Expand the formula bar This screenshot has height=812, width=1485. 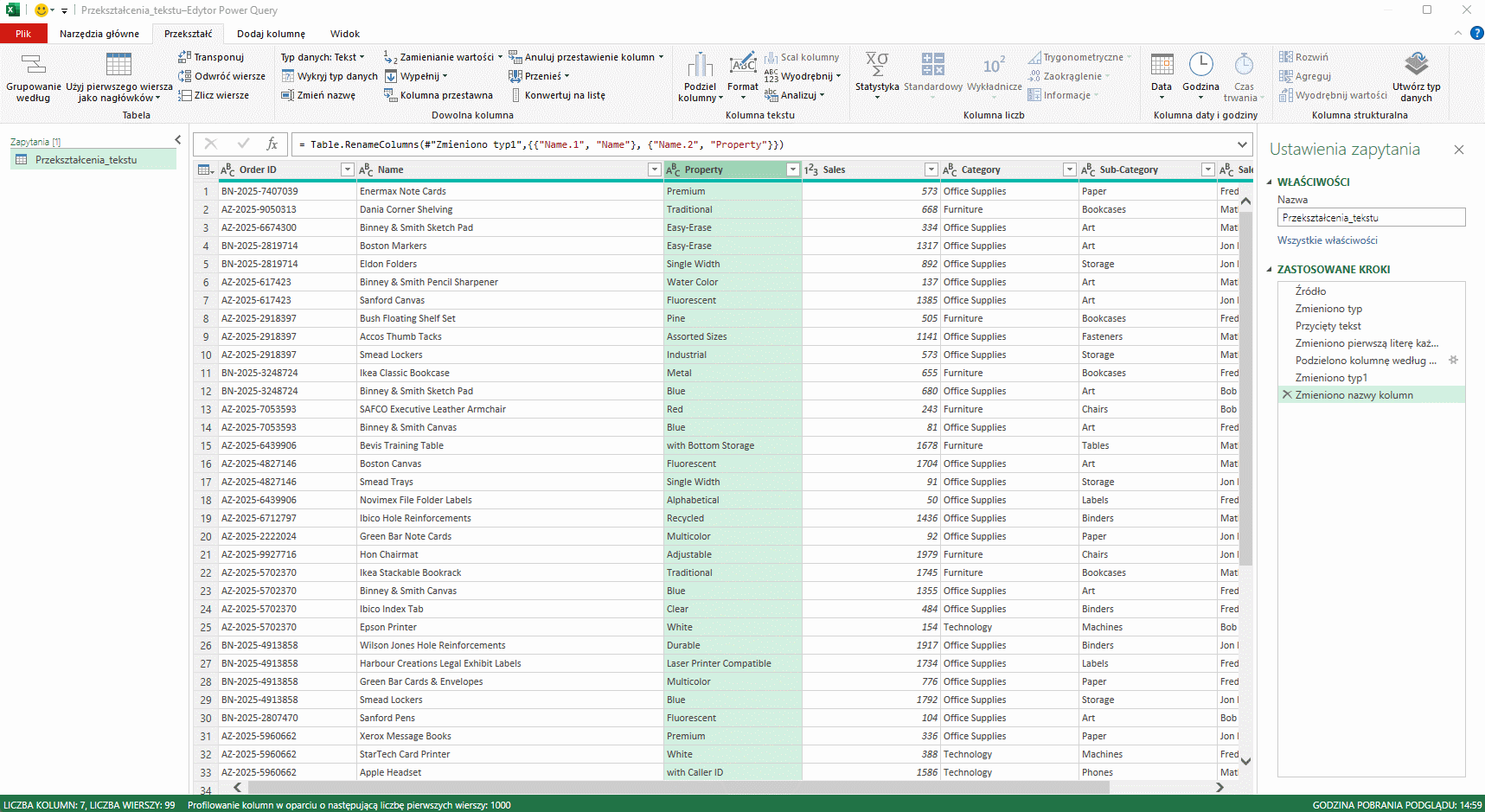click(x=1242, y=144)
